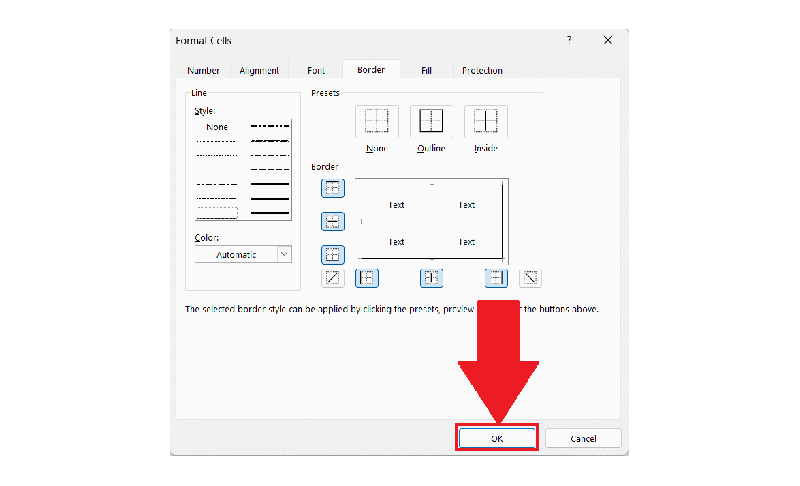Apply the None preset border icon
This screenshot has width=800, height=486.
tap(377, 121)
